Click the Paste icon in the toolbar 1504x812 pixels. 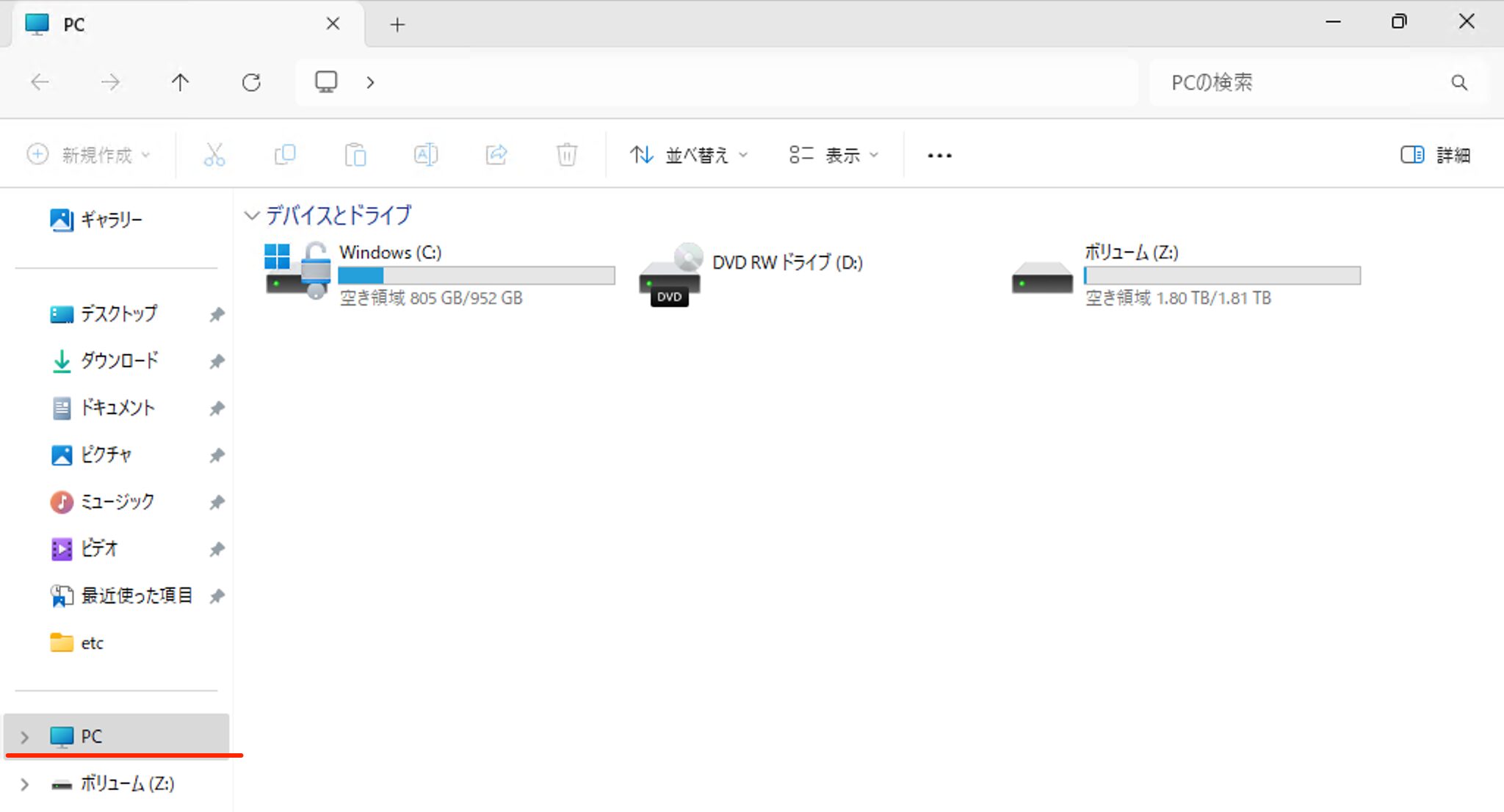tap(355, 155)
